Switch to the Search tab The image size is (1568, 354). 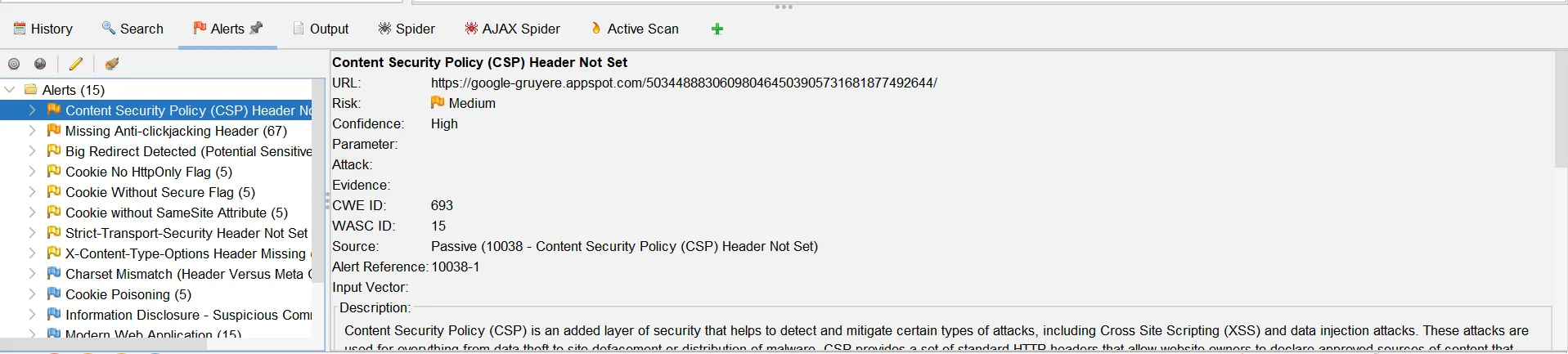click(x=133, y=29)
